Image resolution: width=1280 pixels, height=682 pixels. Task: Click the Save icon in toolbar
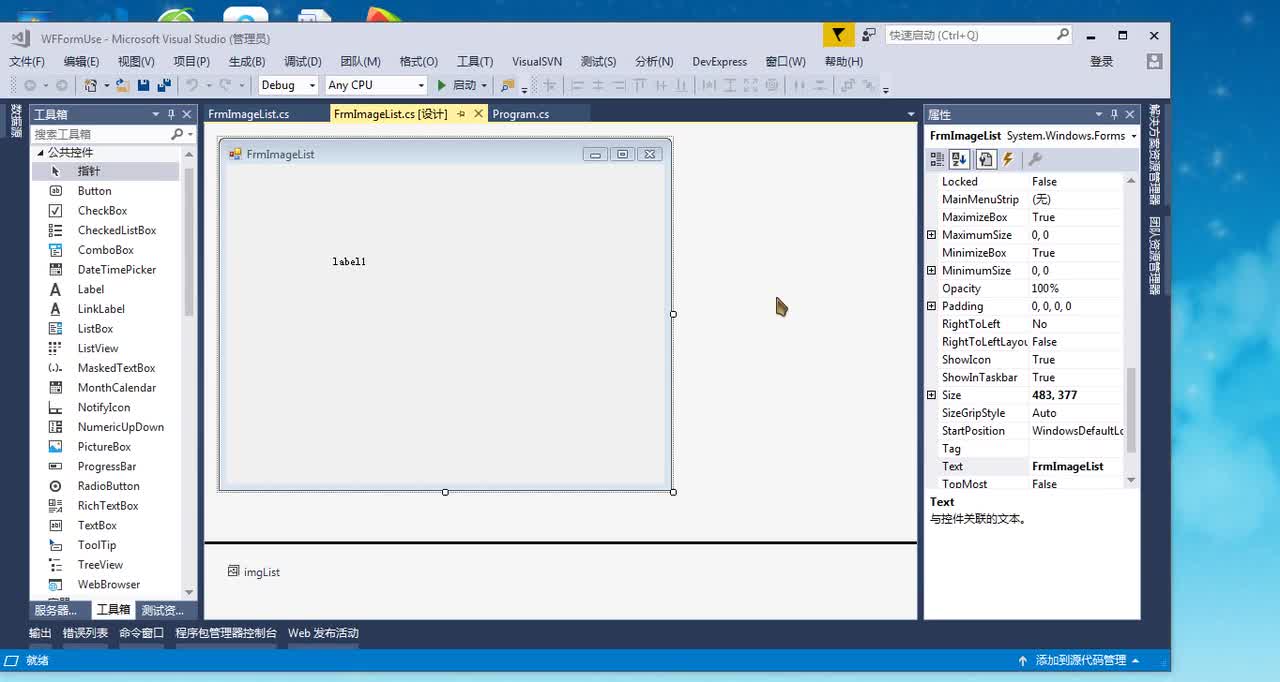(x=143, y=85)
